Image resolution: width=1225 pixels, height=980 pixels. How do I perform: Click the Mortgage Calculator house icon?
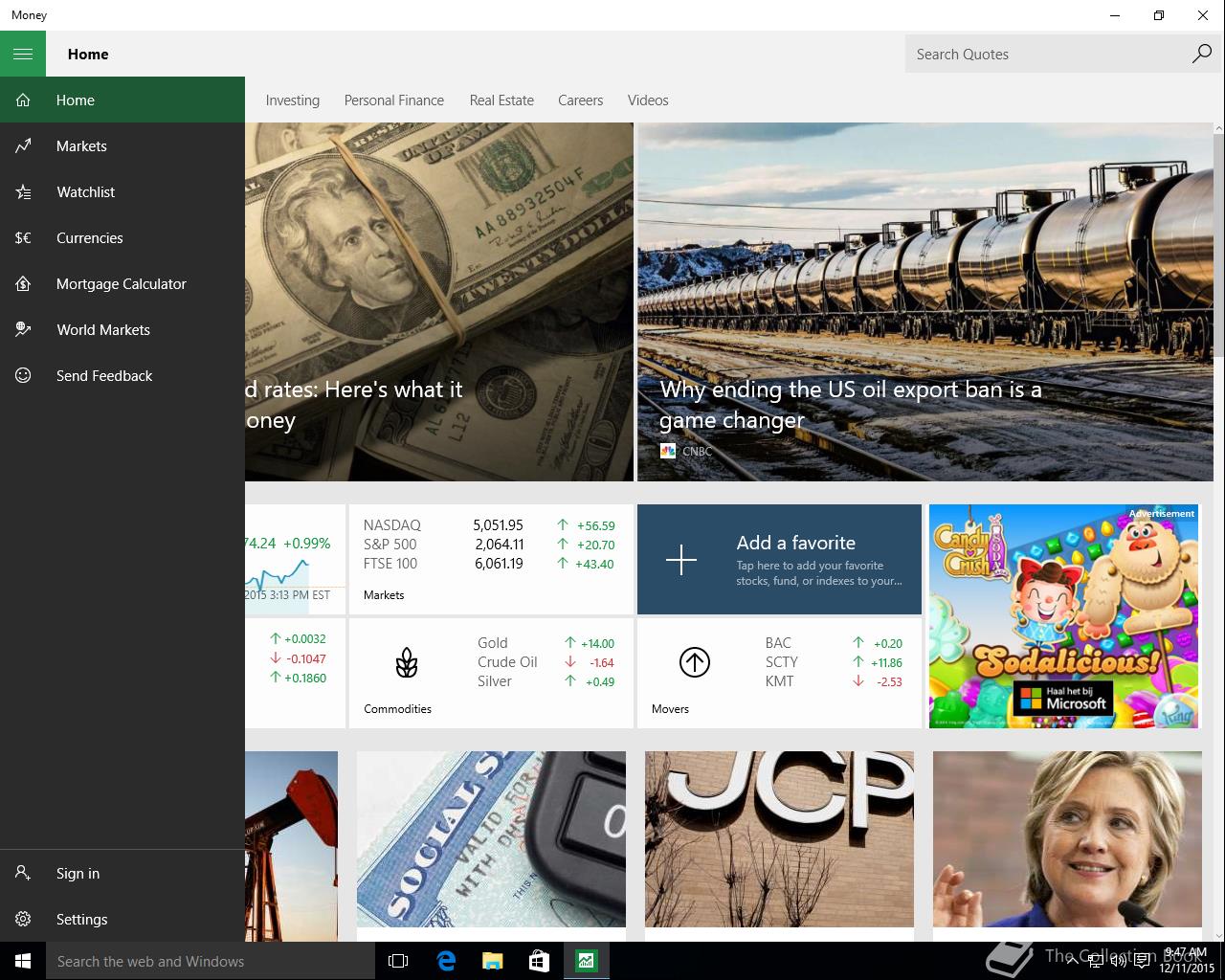point(23,283)
